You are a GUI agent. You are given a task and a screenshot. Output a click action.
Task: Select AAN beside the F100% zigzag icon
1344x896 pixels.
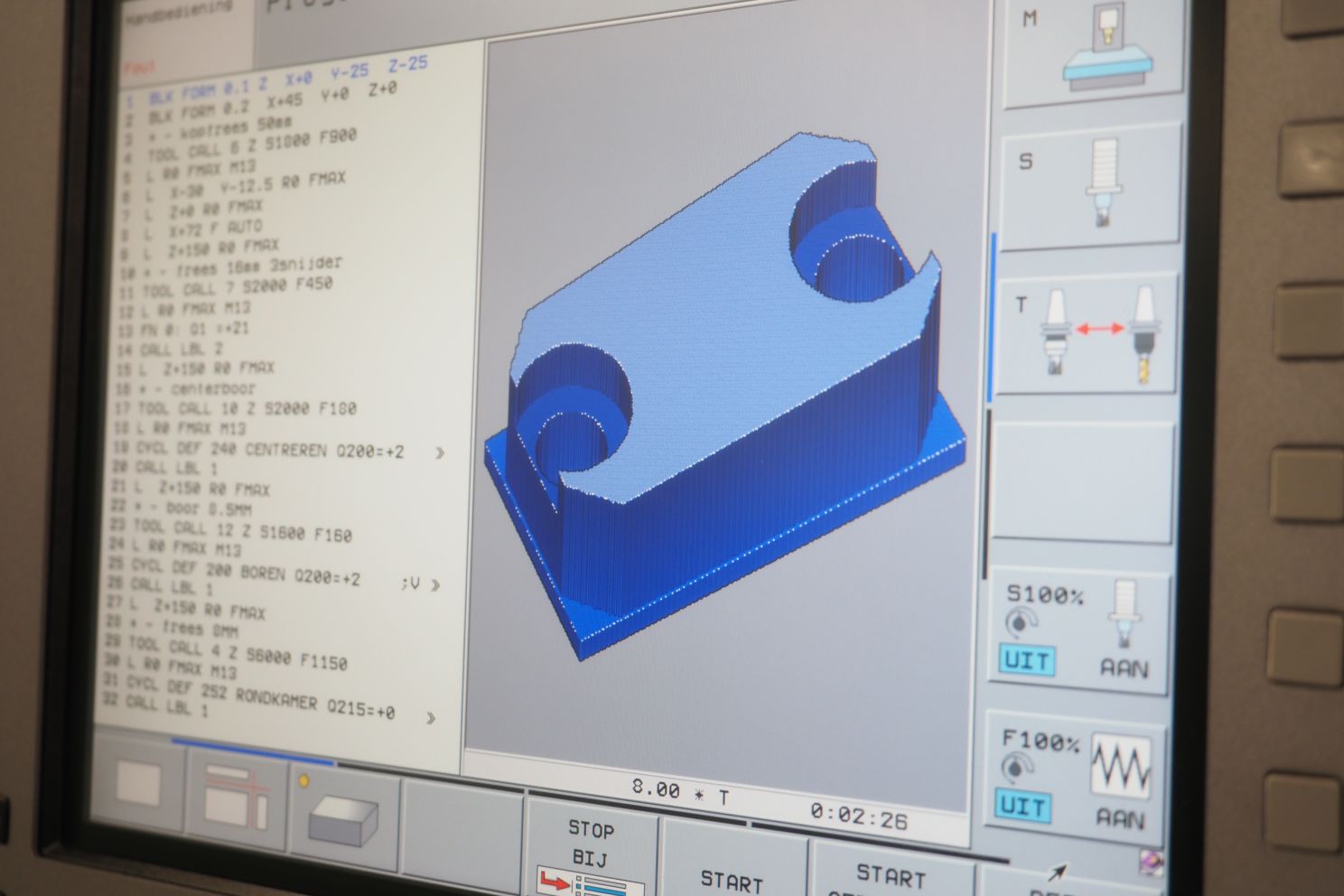pos(1120,817)
